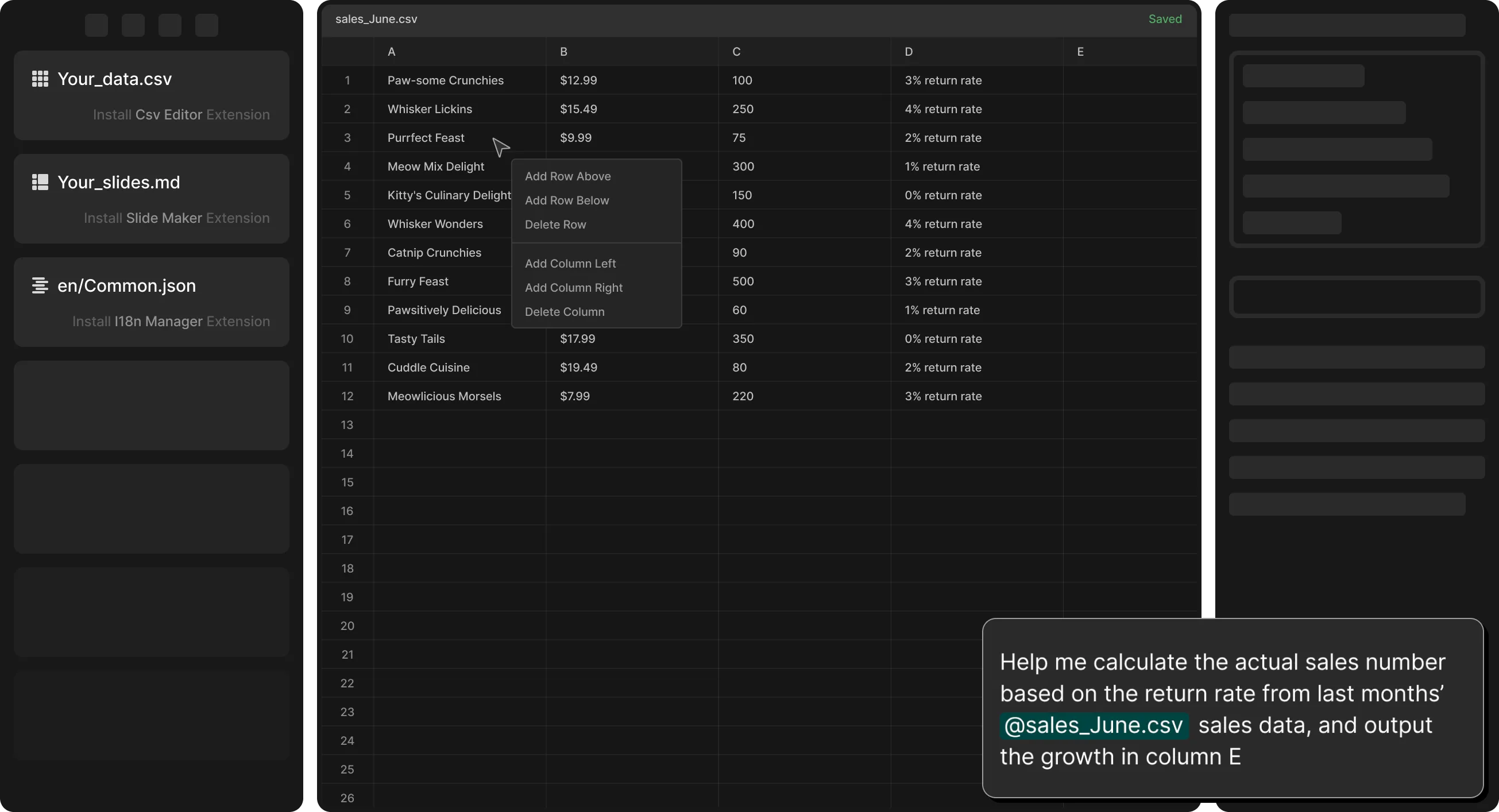Select return rate cell in row 1
This screenshot has height=812, width=1499.
976,80
